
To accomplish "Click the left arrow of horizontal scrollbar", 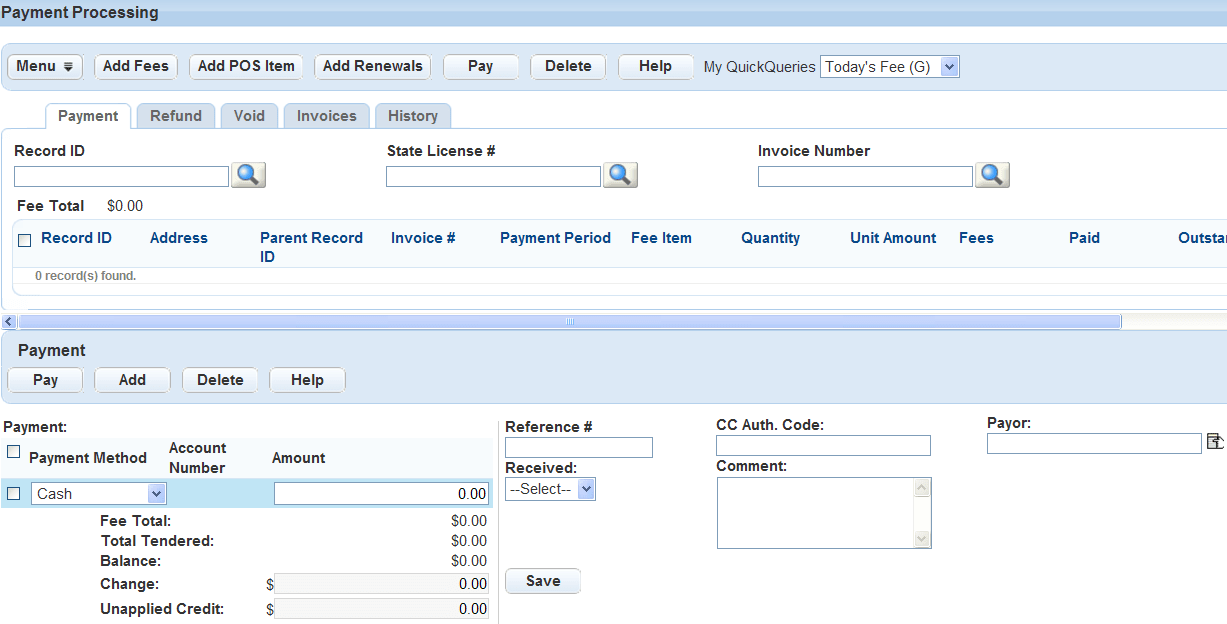I will point(9,322).
